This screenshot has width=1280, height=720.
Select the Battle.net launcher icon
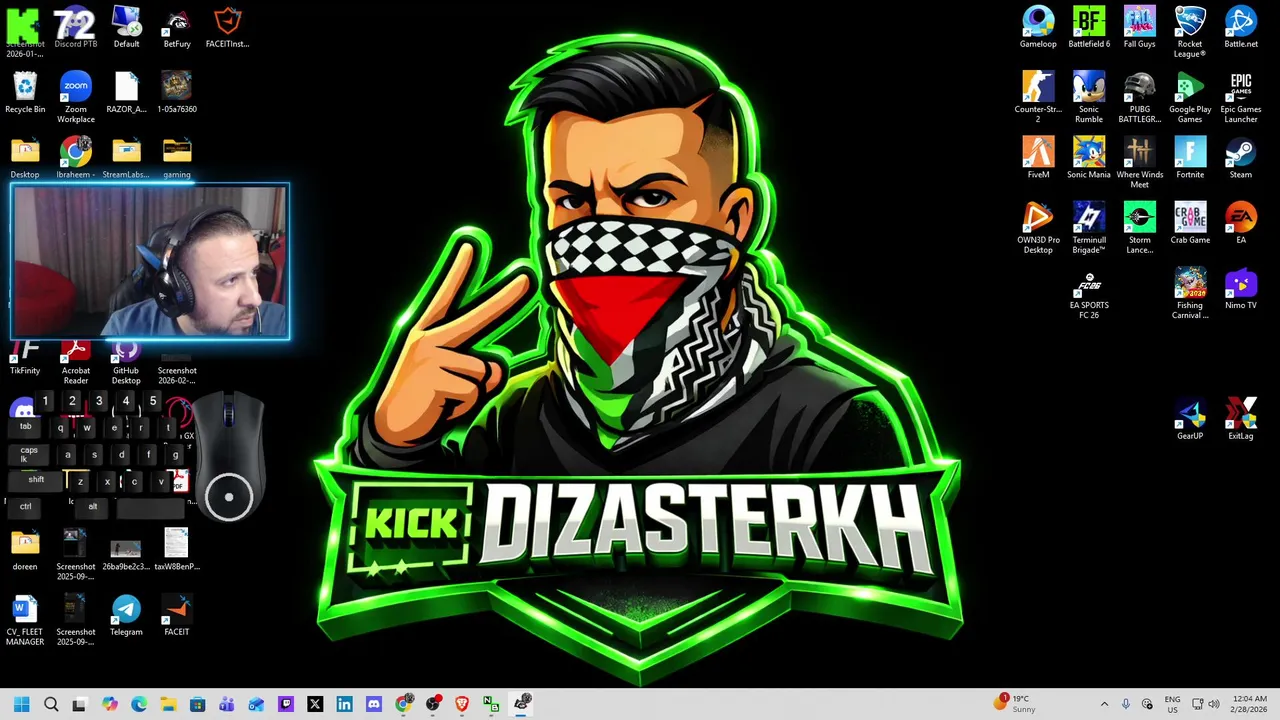(1241, 28)
